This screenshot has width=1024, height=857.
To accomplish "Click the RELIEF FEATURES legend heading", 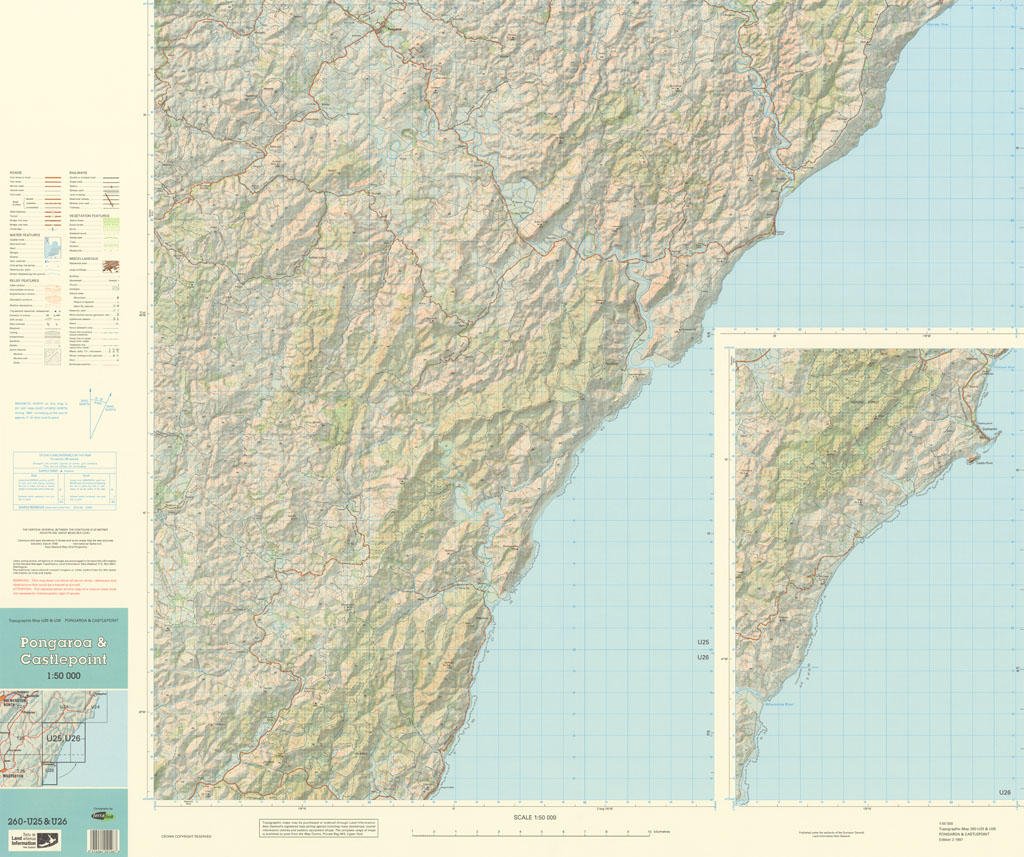I will (25, 281).
